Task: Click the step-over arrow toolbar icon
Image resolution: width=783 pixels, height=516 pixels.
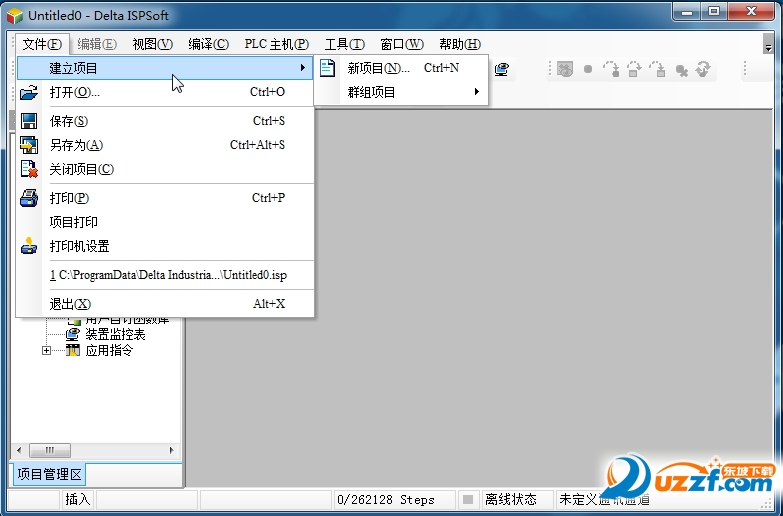Action: click(x=634, y=69)
